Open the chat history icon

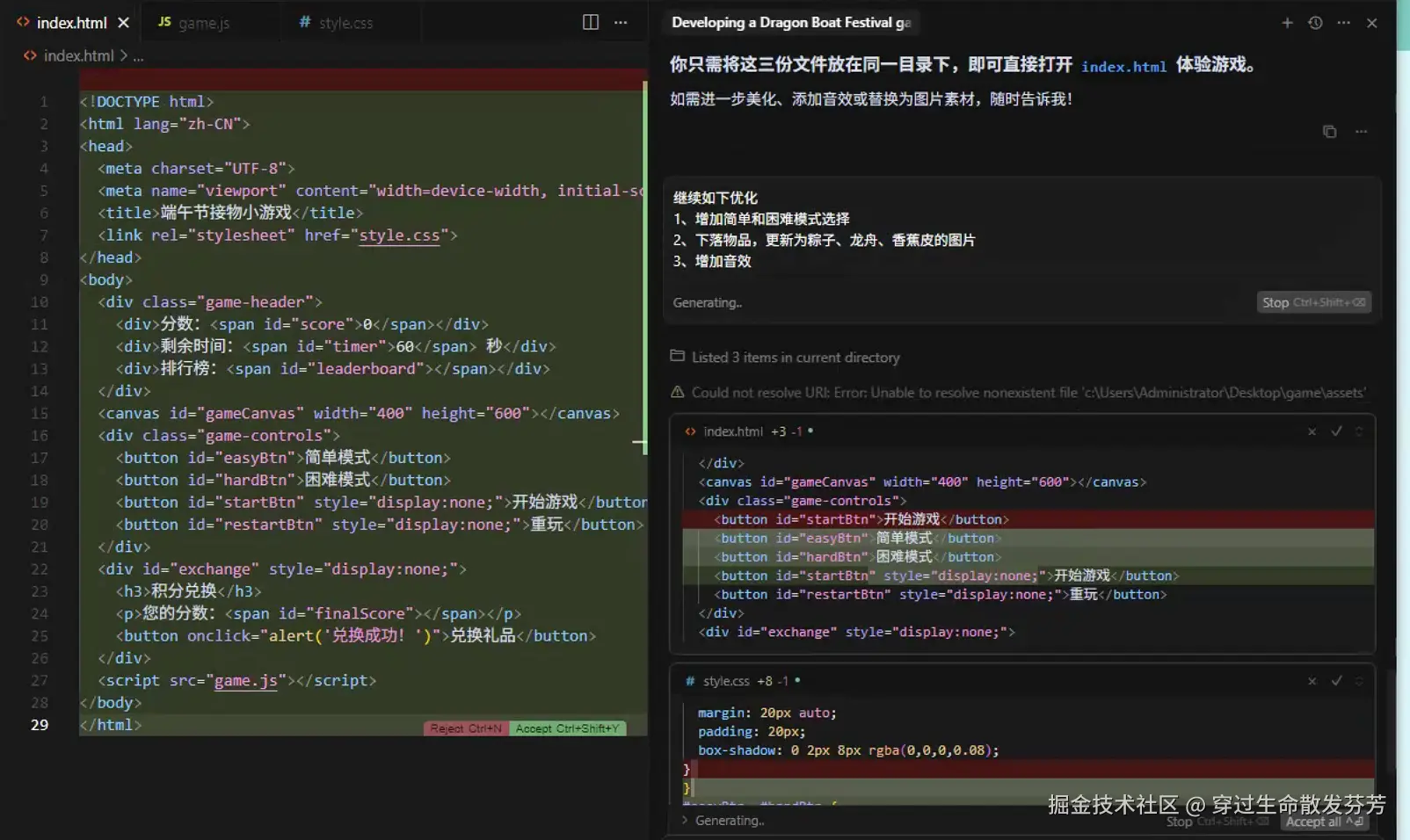click(1314, 23)
